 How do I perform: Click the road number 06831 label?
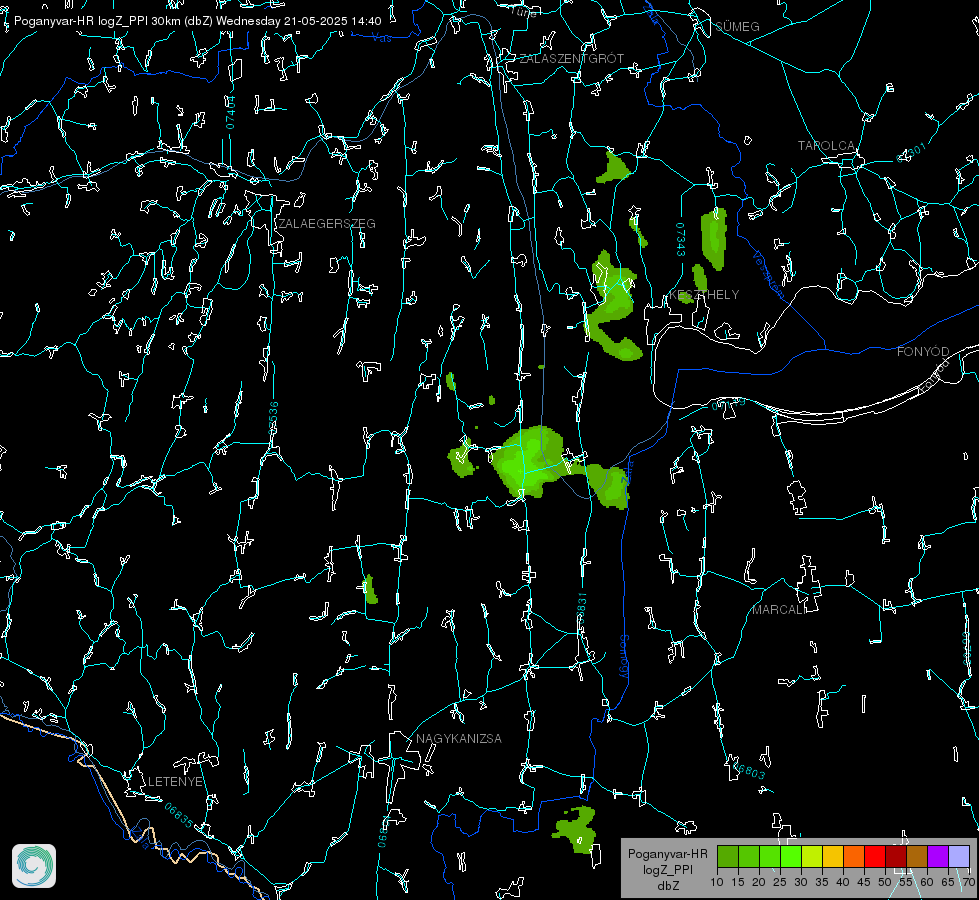tap(581, 609)
